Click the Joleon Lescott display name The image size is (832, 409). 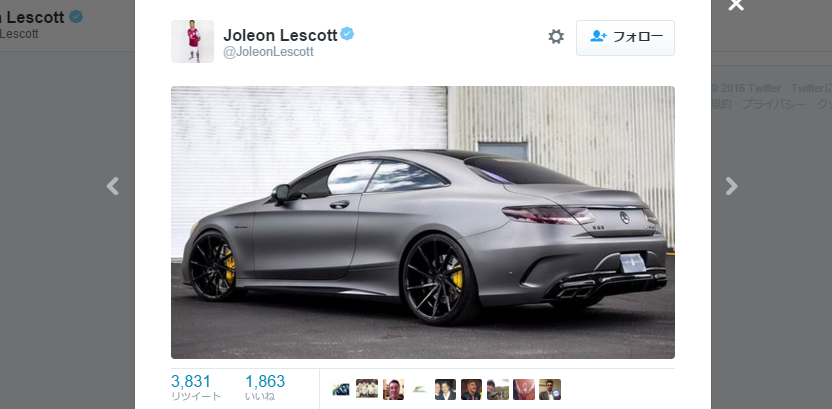tap(280, 35)
